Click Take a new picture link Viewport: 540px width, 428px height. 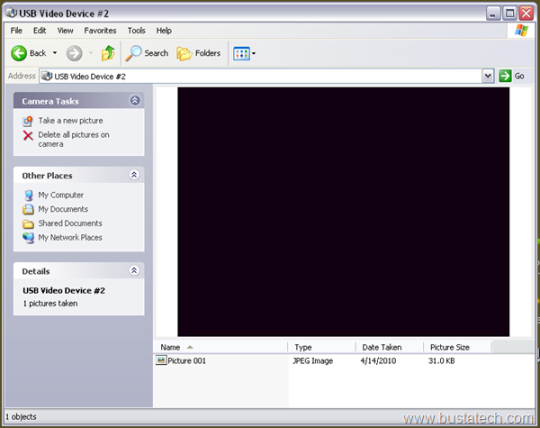pos(71,121)
